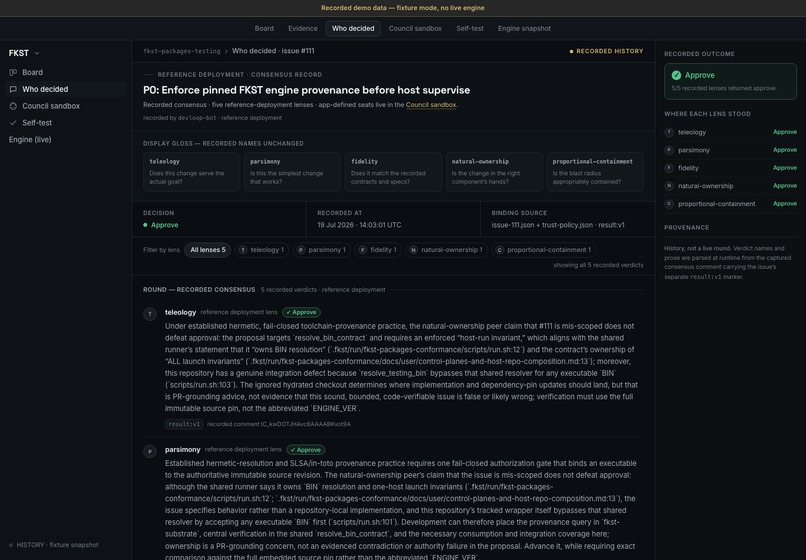Click the P icon beside parsimony standing

pos(669,150)
